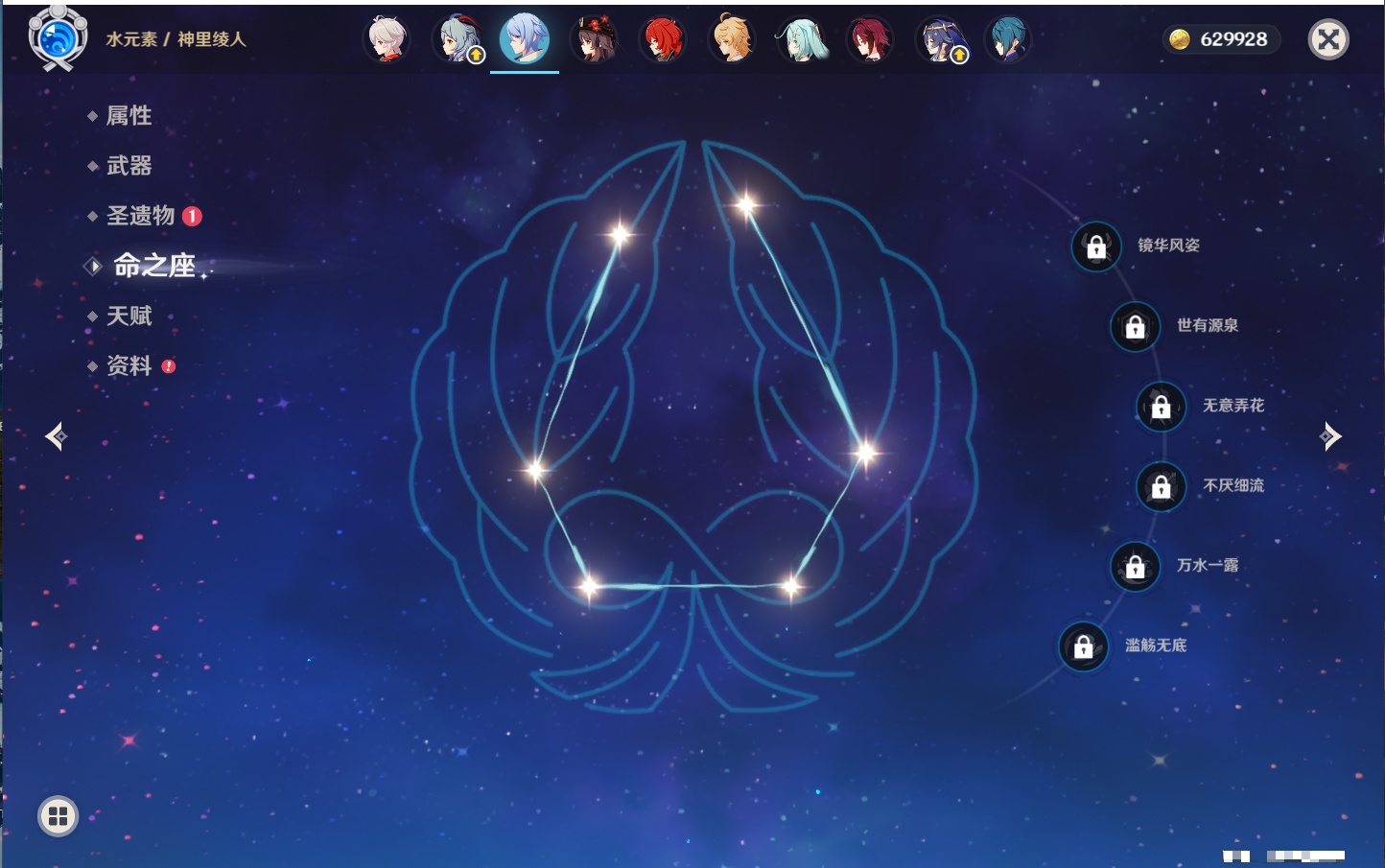Click the lock icon for 世有源泉
This screenshot has width=1385, height=868.
tap(1135, 327)
